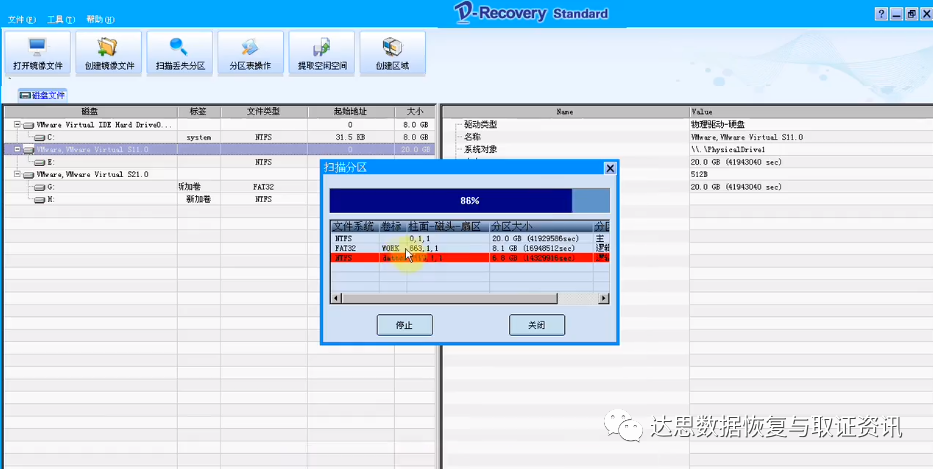Click the 31.5 KB start address cell
The width and height of the screenshot is (933, 469).
point(351,137)
